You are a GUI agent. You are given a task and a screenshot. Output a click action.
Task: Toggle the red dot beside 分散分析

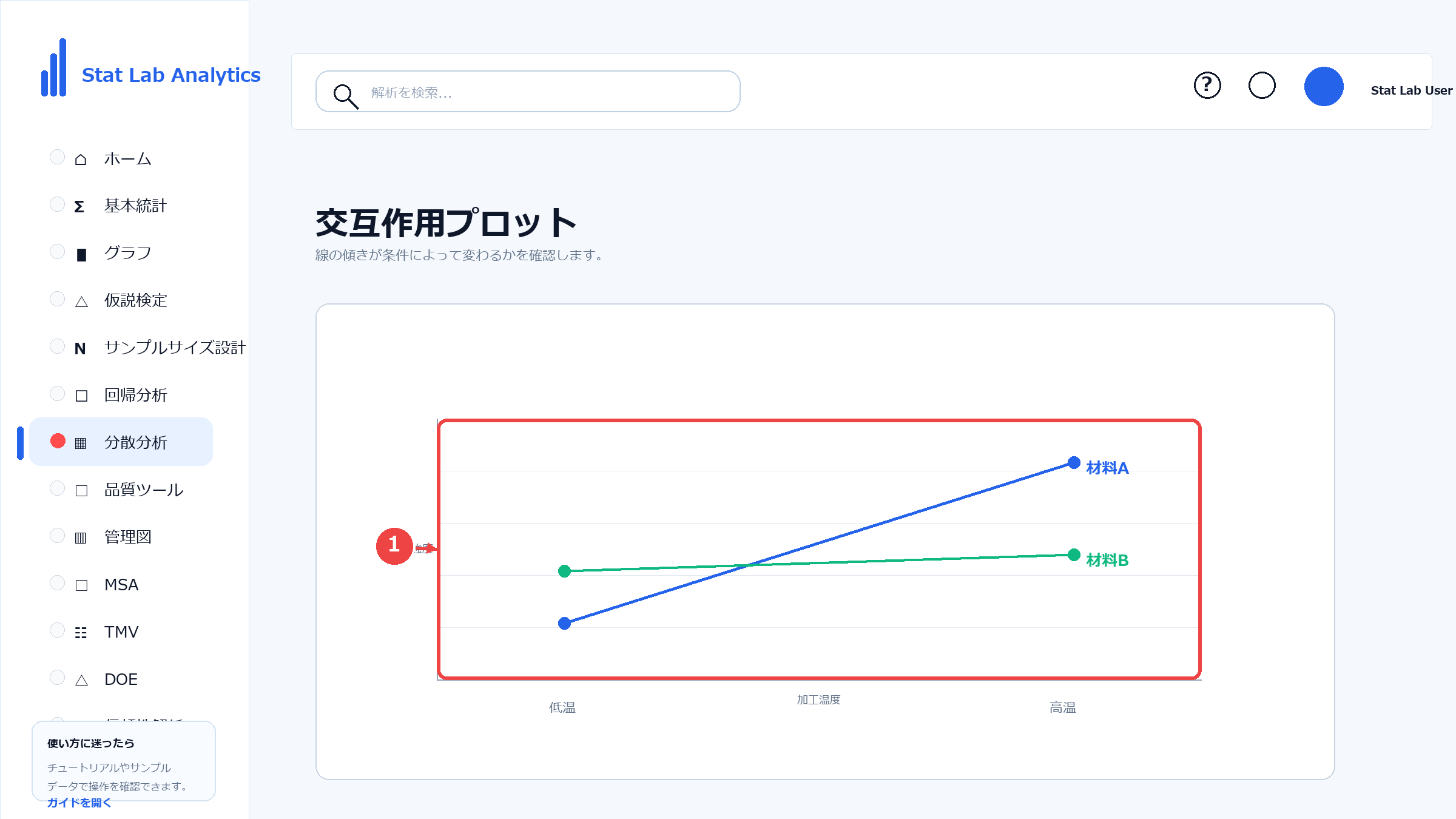click(58, 441)
